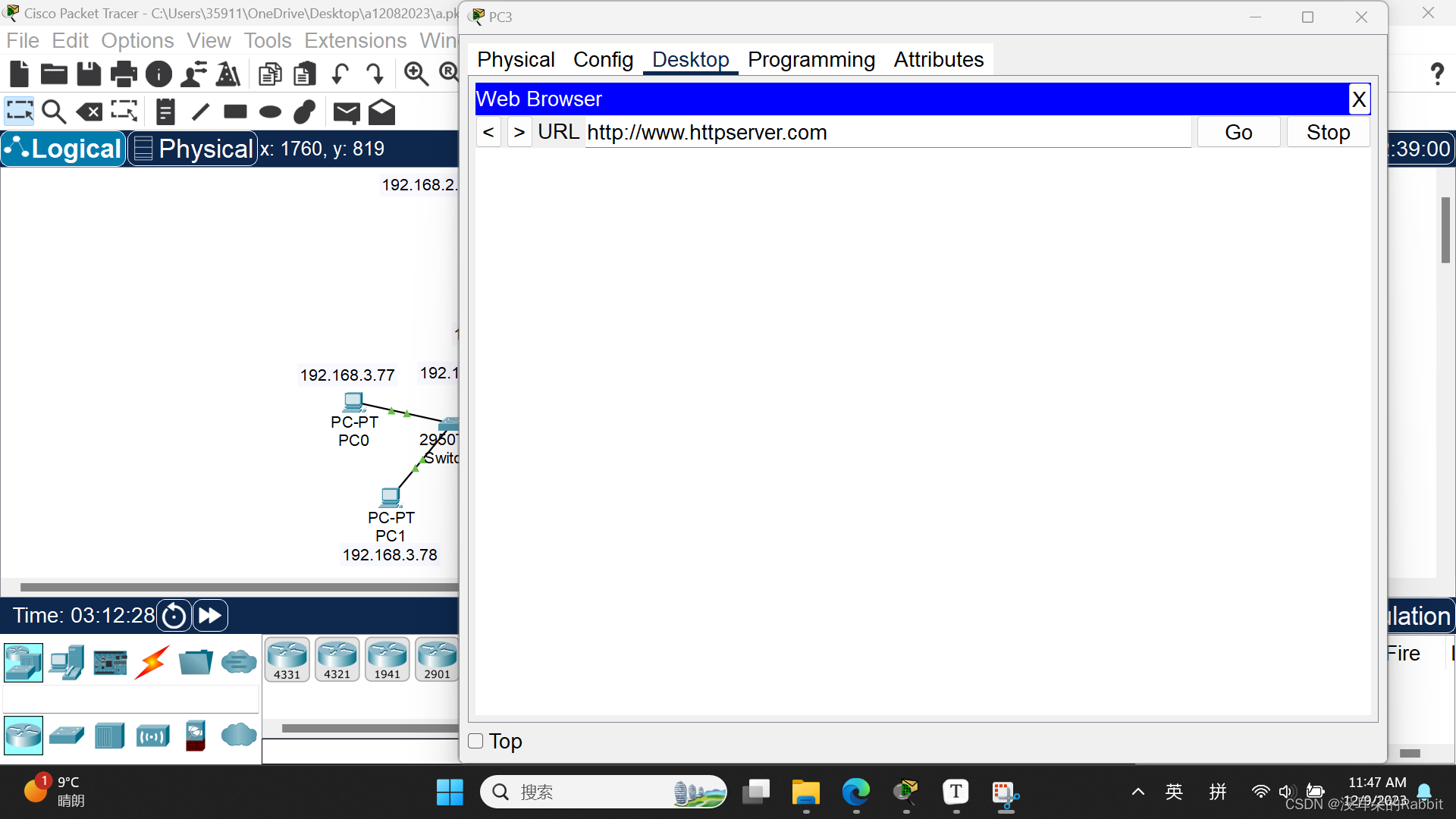Click the reset simulation time button
Image resolution: width=1456 pixels, height=819 pixels.
[x=174, y=615]
